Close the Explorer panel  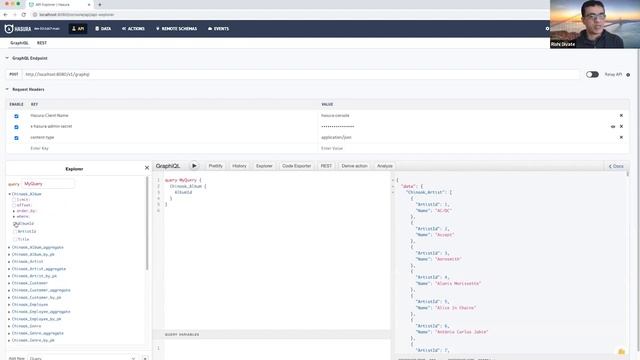[x=147, y=168]
